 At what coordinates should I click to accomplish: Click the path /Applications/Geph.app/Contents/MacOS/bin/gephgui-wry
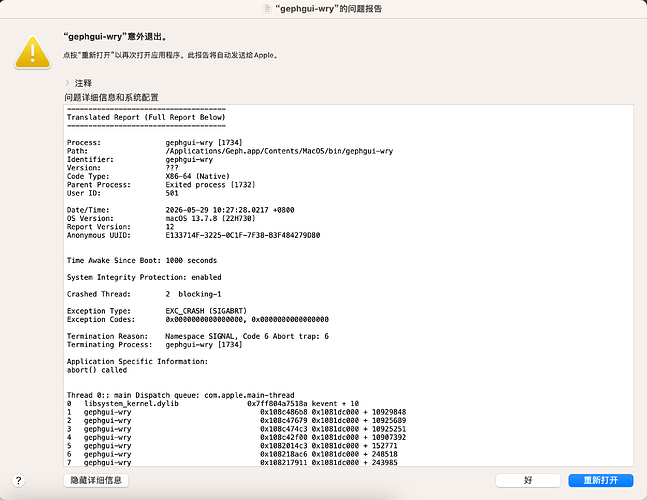279,151
